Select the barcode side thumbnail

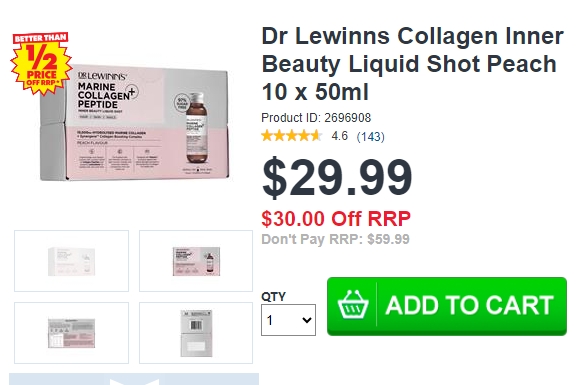coord(196,333)
